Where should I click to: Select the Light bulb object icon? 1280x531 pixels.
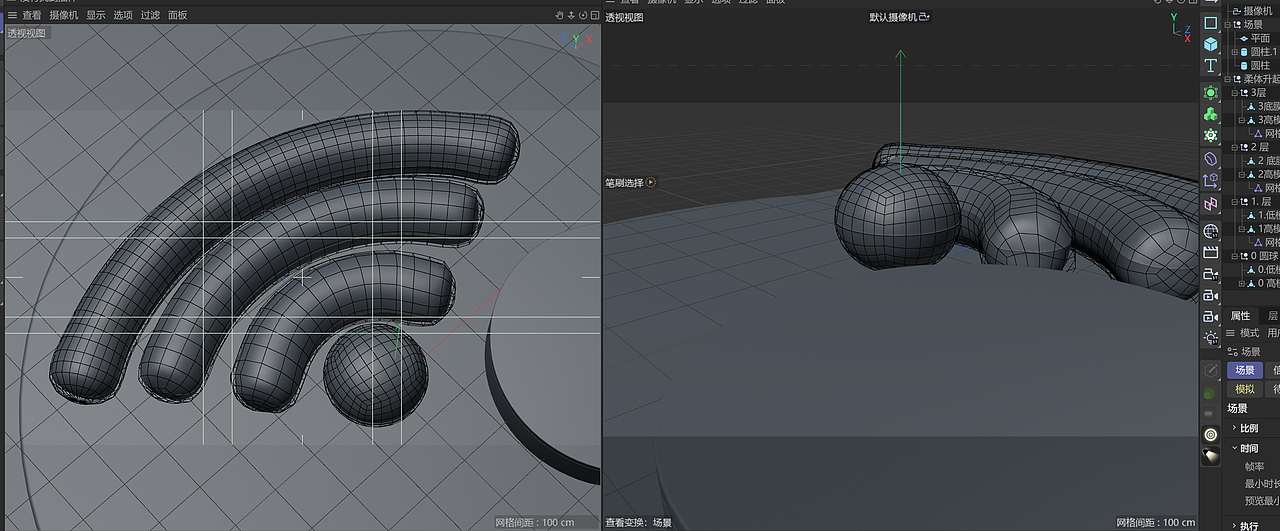tap(1211, 338)
